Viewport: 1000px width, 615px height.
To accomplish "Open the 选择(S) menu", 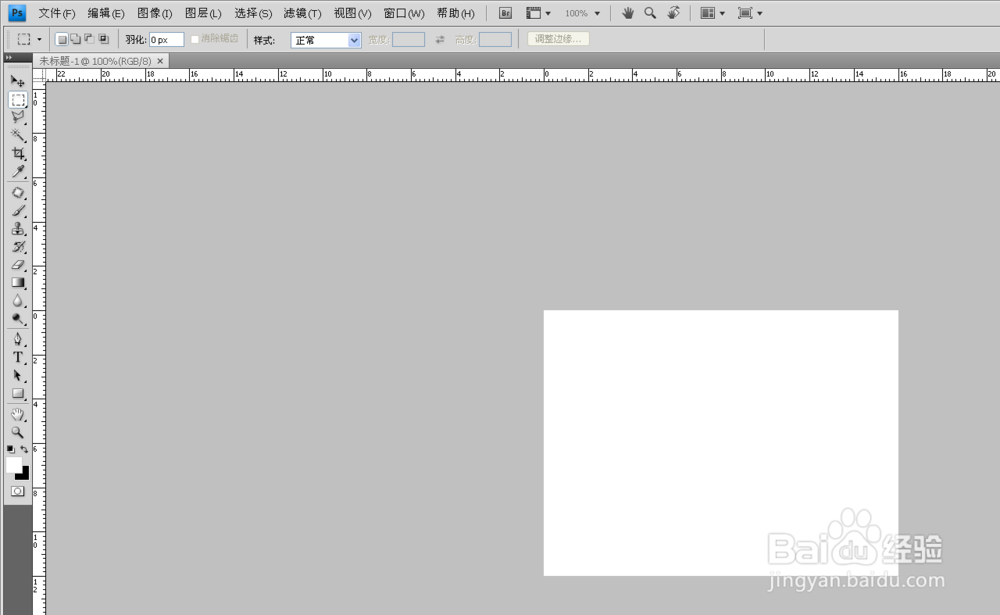I will [x=253, y=13].
